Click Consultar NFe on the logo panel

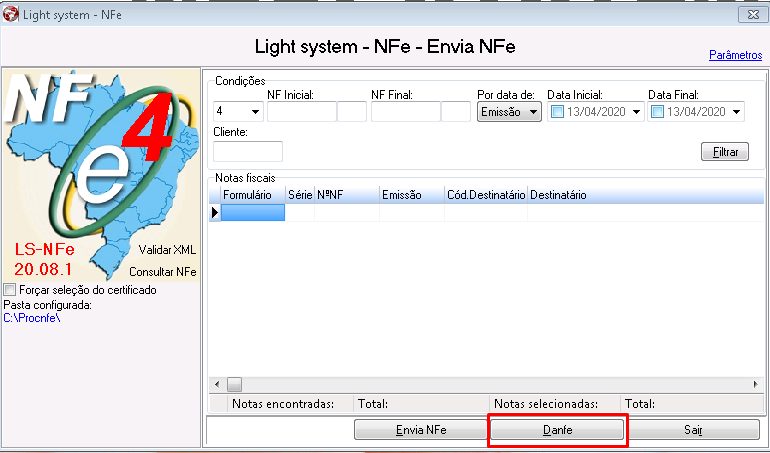(x=163, y=272)
